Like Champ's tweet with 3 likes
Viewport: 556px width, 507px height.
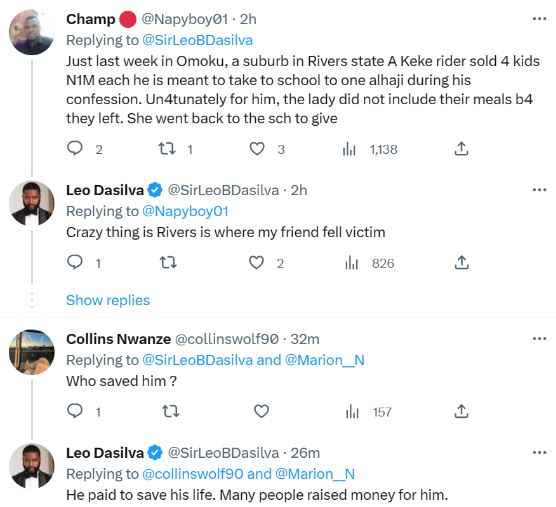(257, 149)
